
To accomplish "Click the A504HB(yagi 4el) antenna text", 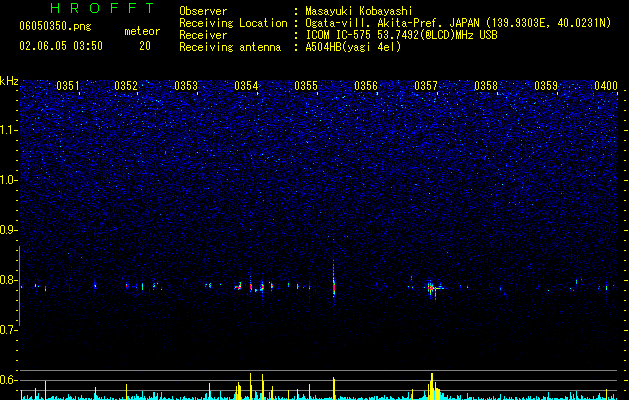I will [353, 47].
